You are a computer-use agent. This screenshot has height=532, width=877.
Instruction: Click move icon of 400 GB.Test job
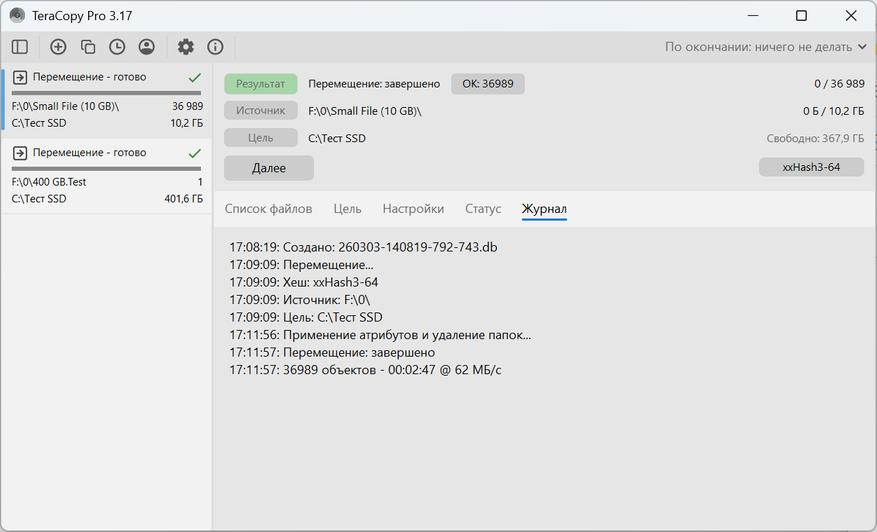click(20, 153)
